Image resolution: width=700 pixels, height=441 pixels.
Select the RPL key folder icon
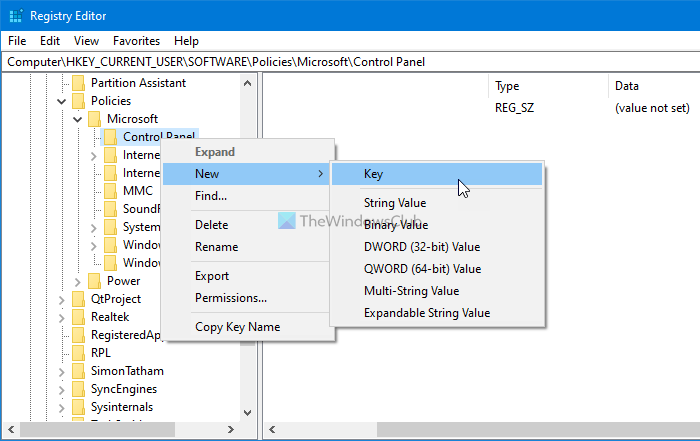tap(77, 353)
